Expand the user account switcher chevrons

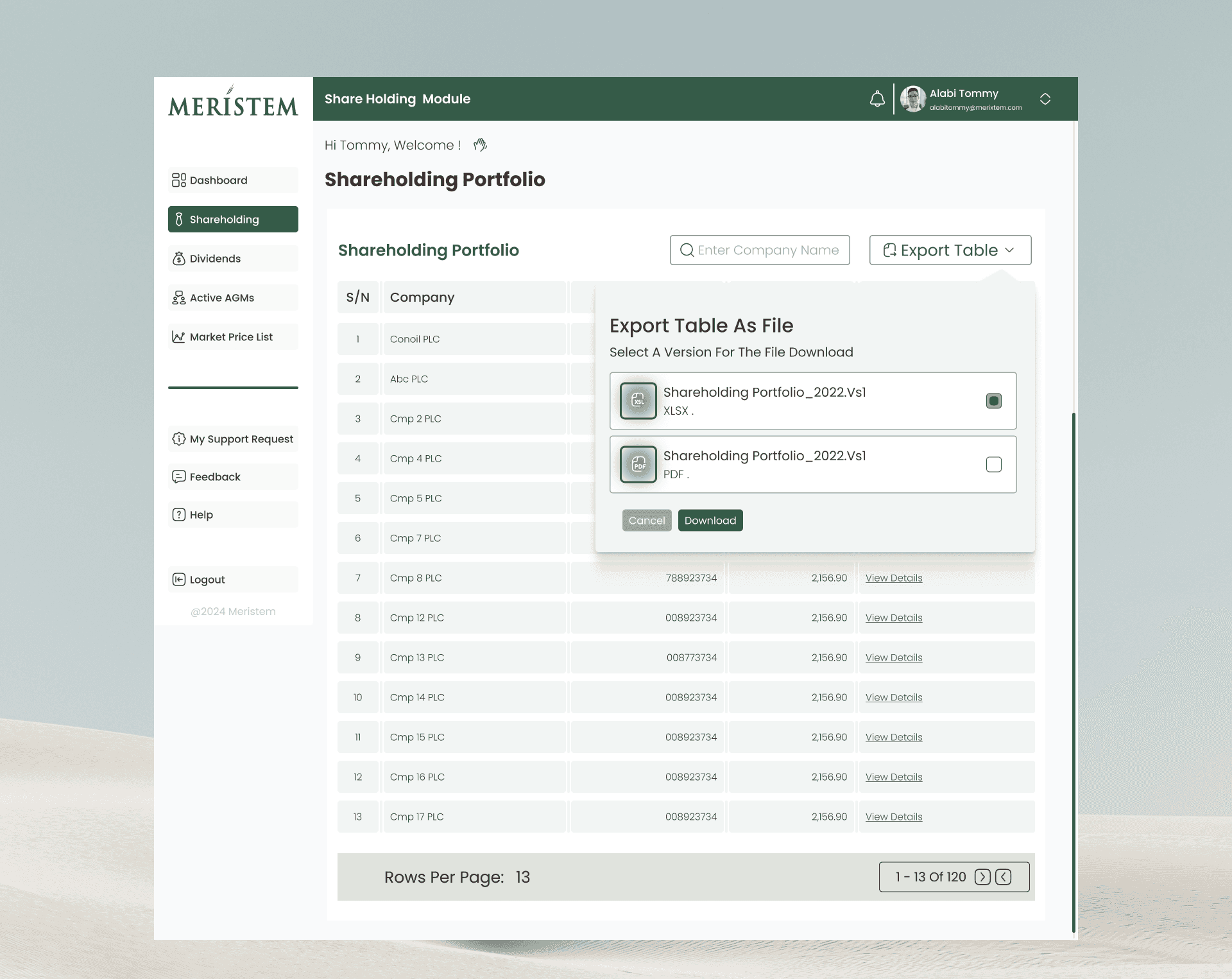1045,99
